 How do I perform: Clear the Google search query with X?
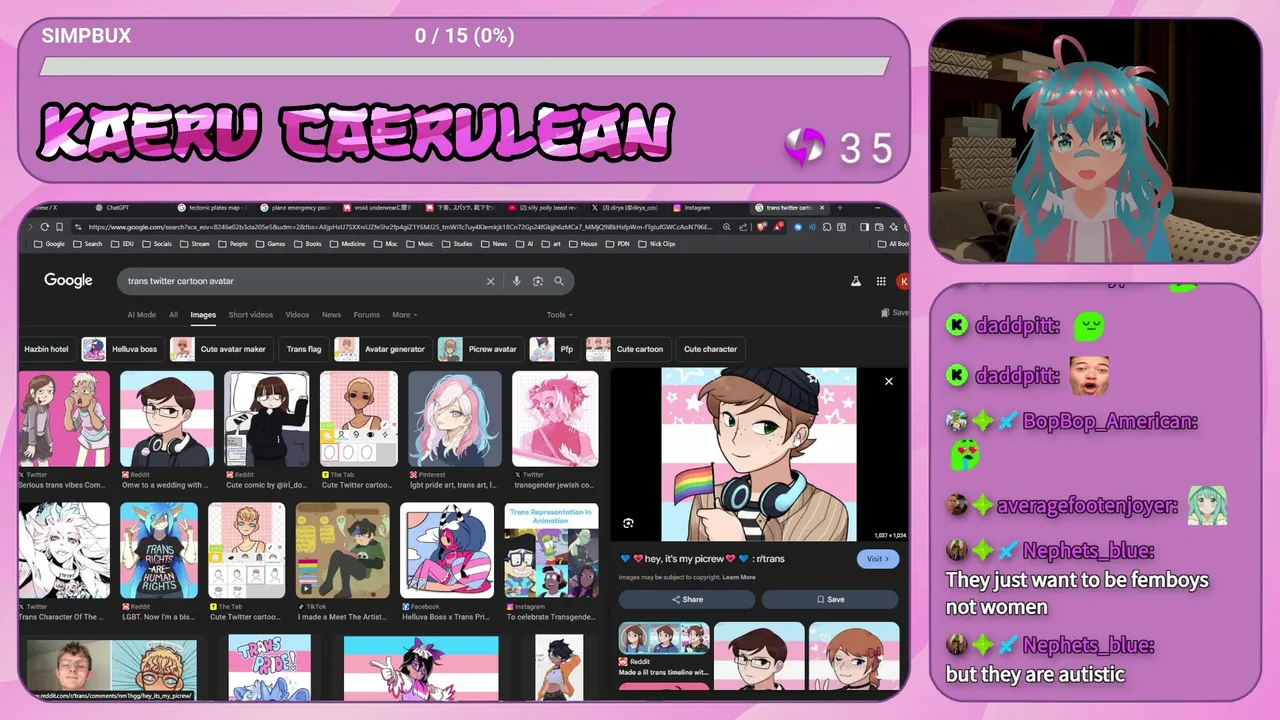[x=490, y=281]
